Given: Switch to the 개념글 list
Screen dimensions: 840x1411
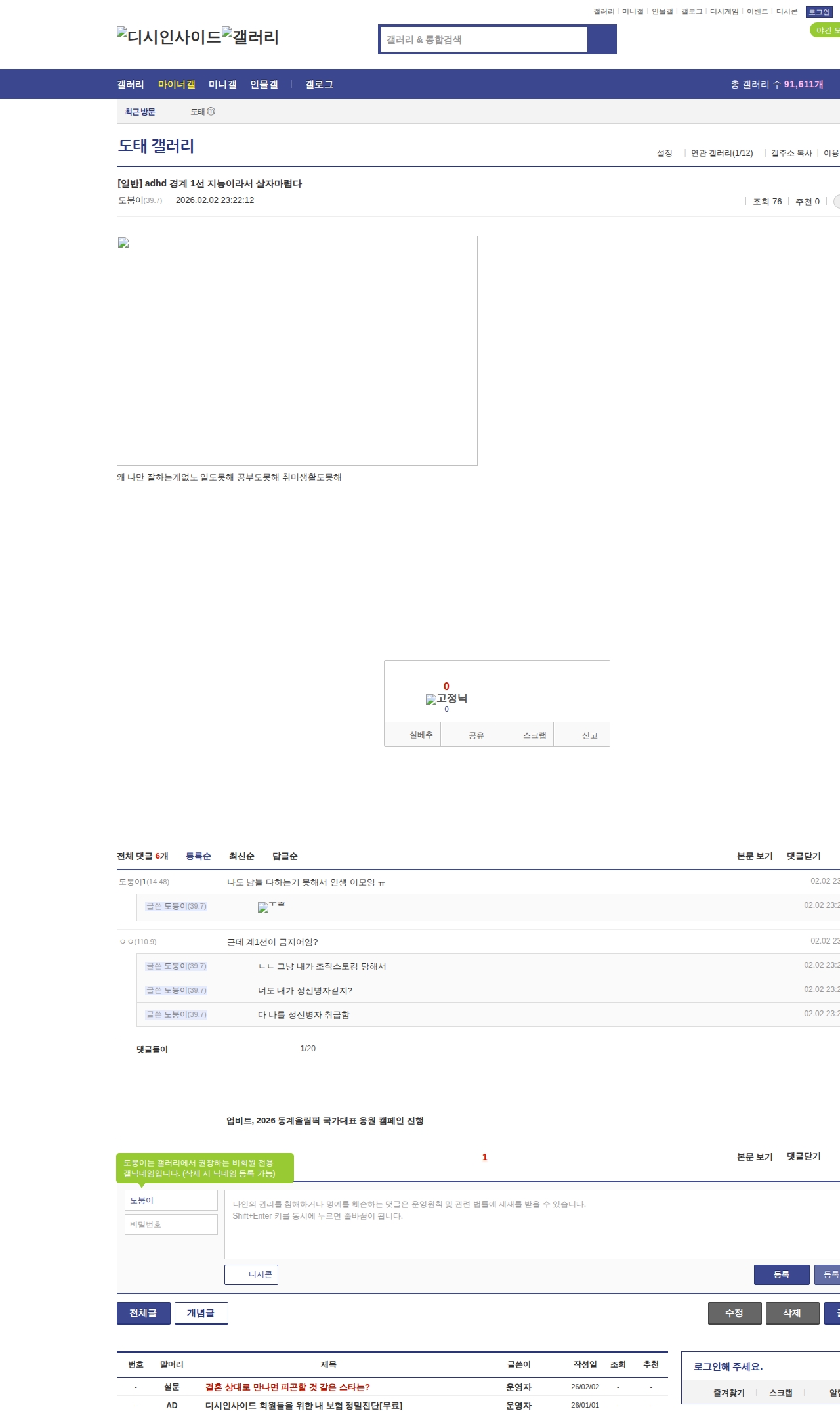Looking at the screenshot, I should coord(201,1313).
